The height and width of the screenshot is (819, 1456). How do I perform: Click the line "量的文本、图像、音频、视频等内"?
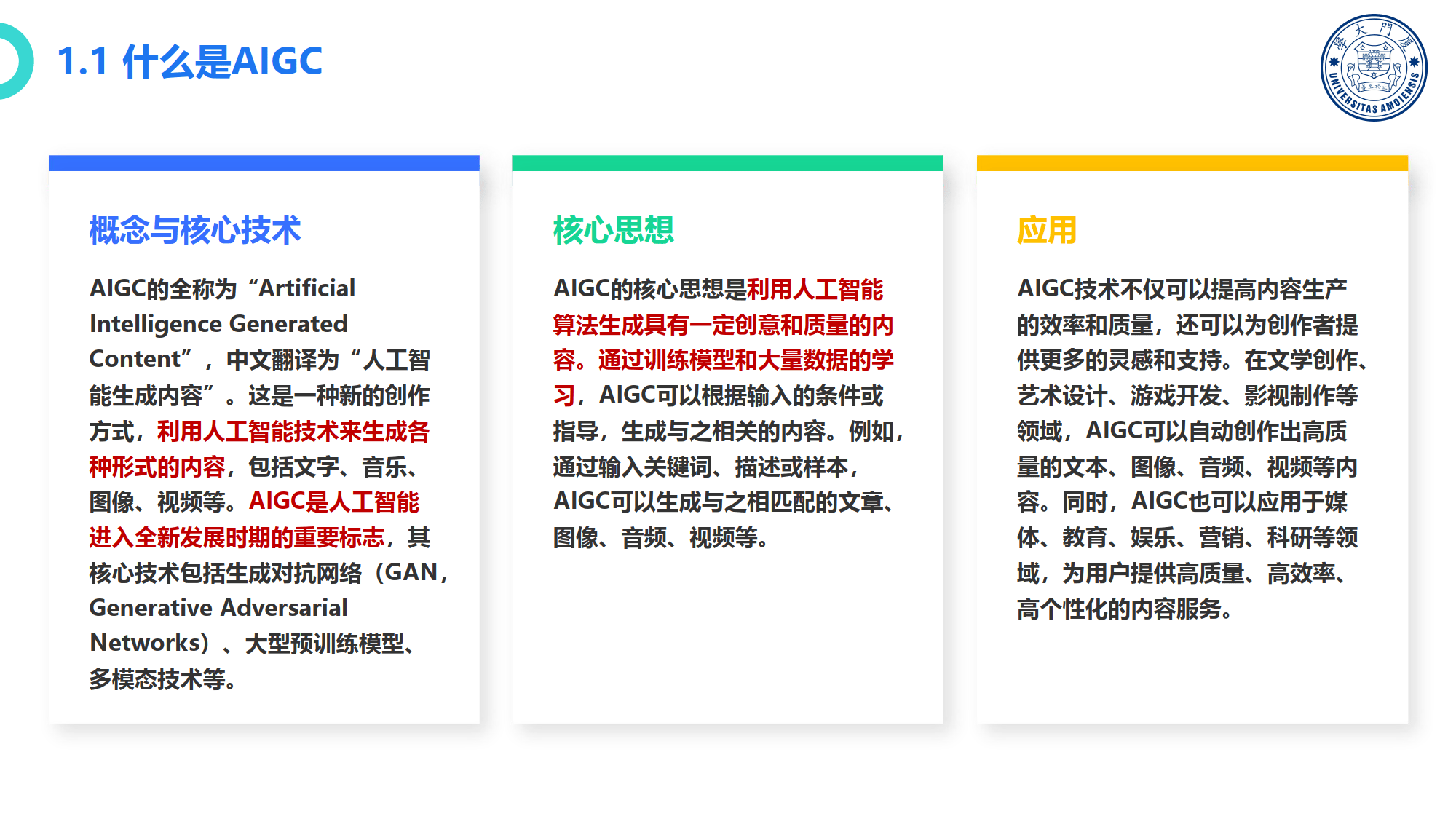point(1187,467)
